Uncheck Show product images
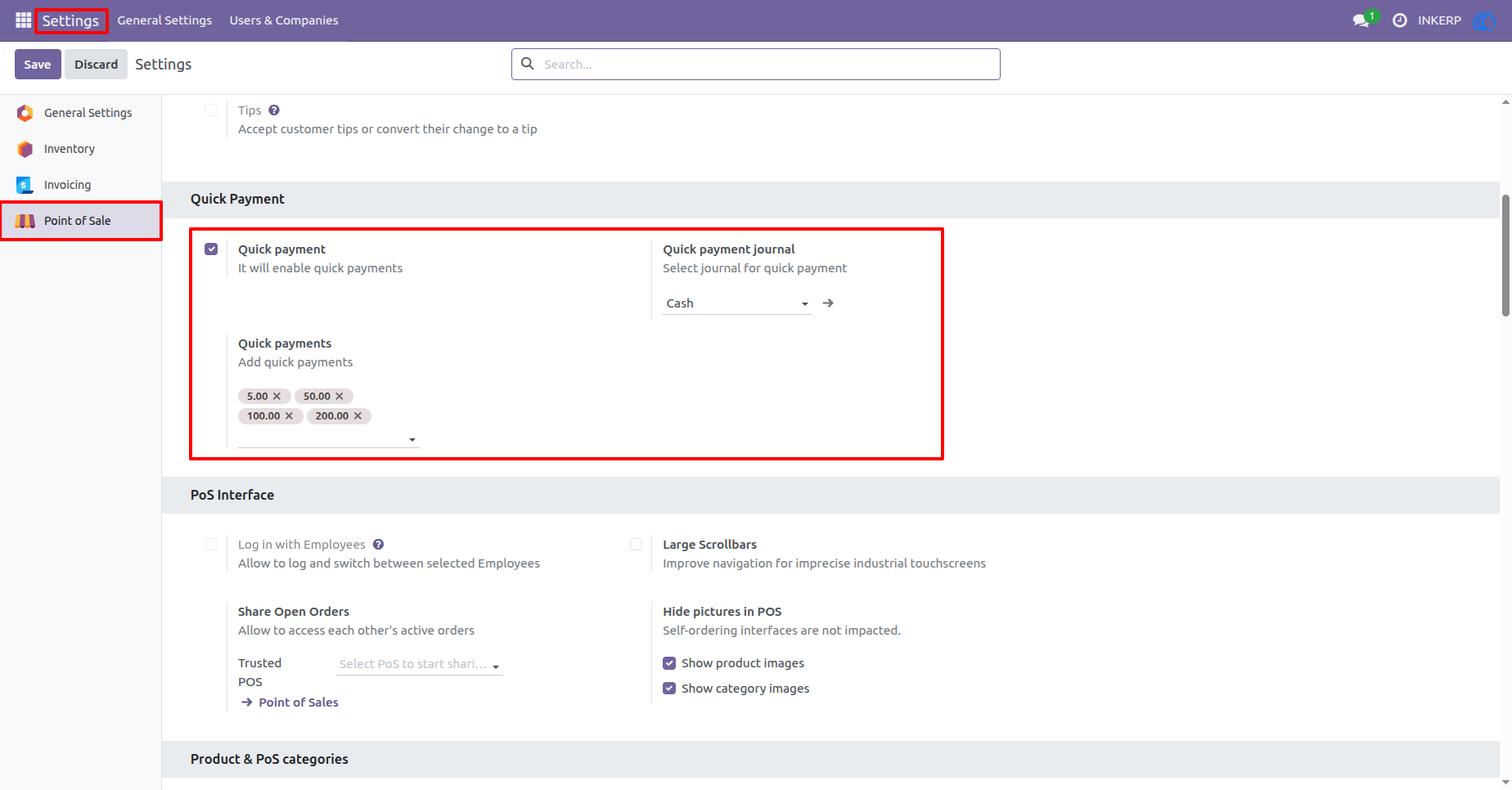The width and height of the screenshot is (1512, 790). click(x=669, y=663)
